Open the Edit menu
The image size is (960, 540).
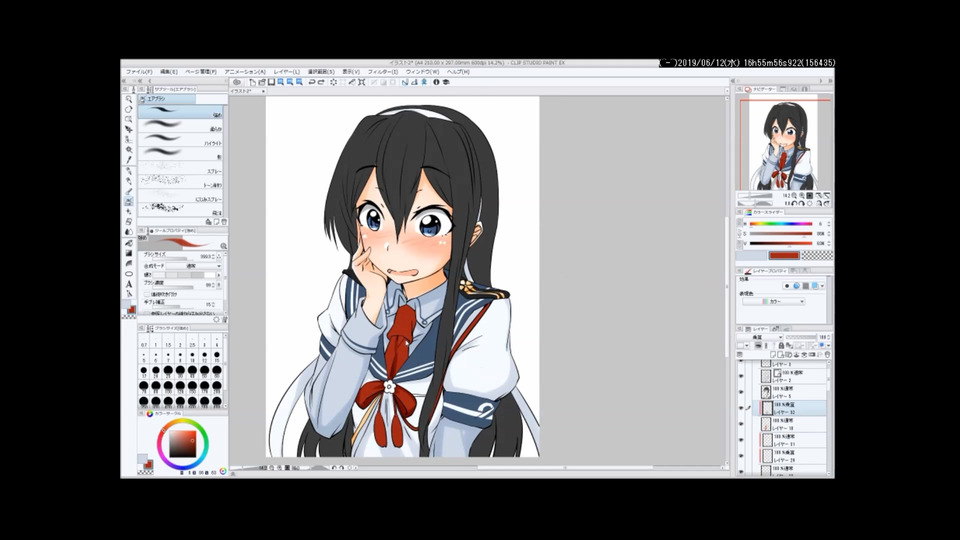pyautogui.click(x=169, y=72)
